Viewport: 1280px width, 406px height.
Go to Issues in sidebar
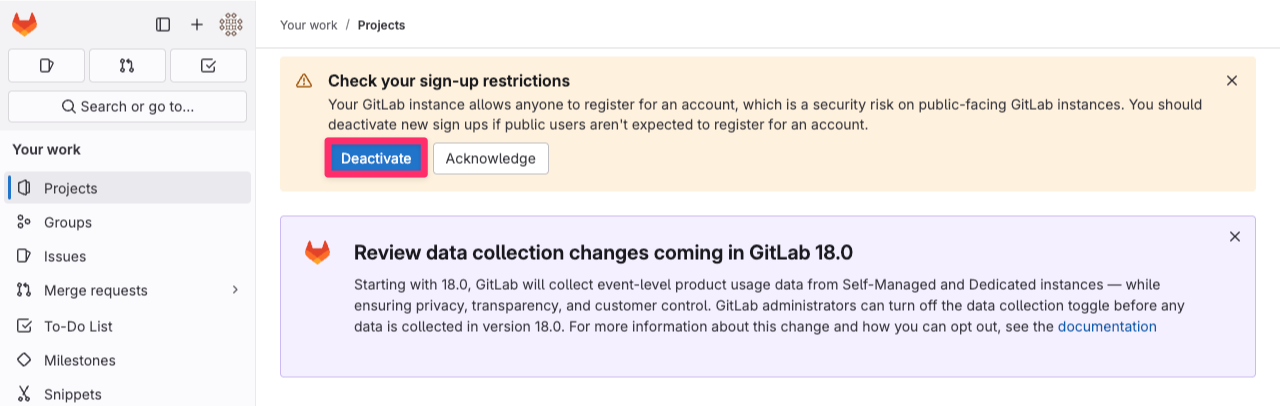(x=128, y=256)
